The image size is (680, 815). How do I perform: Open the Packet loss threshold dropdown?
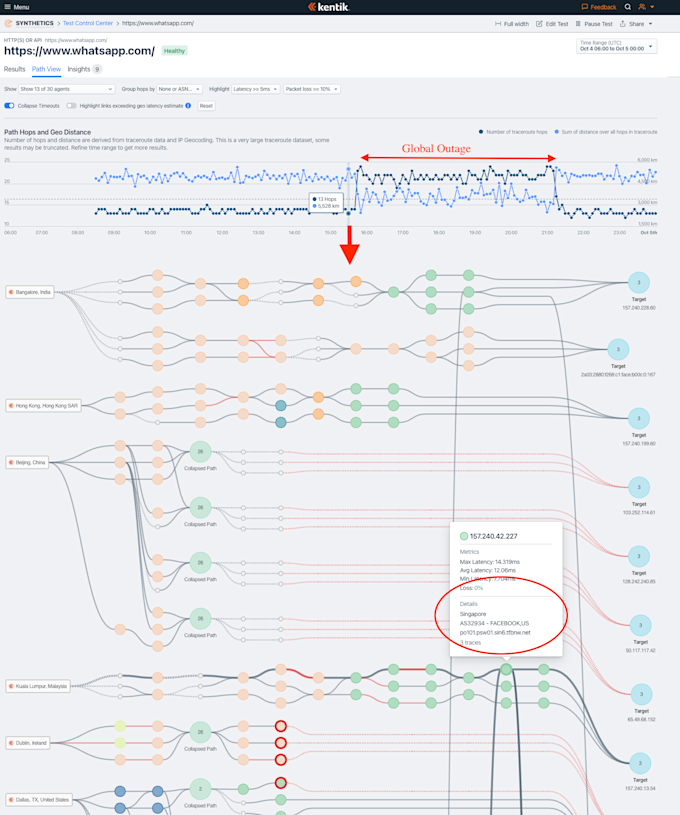coord(312,89)
